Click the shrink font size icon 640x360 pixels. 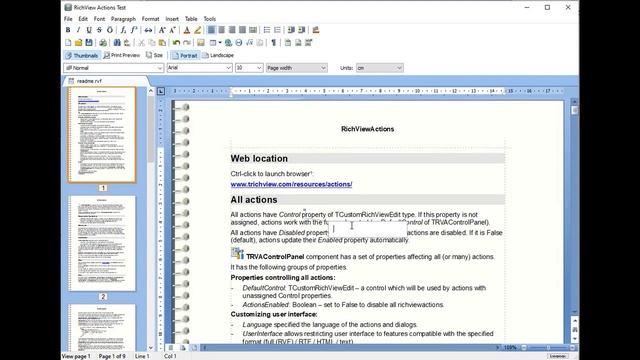[173, 30]
